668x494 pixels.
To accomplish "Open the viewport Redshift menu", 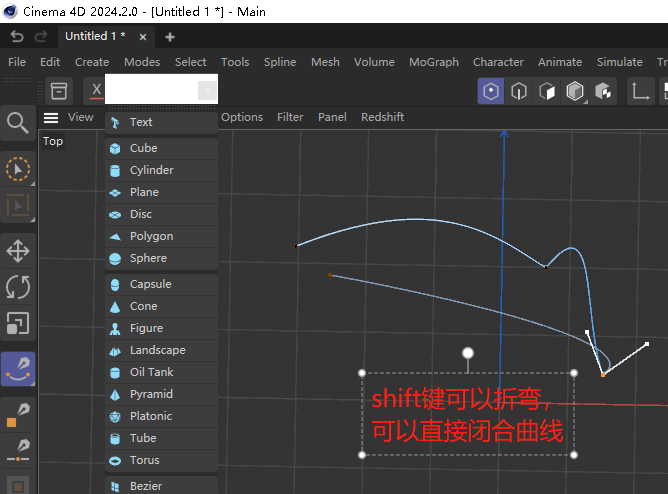I will 383,117.
